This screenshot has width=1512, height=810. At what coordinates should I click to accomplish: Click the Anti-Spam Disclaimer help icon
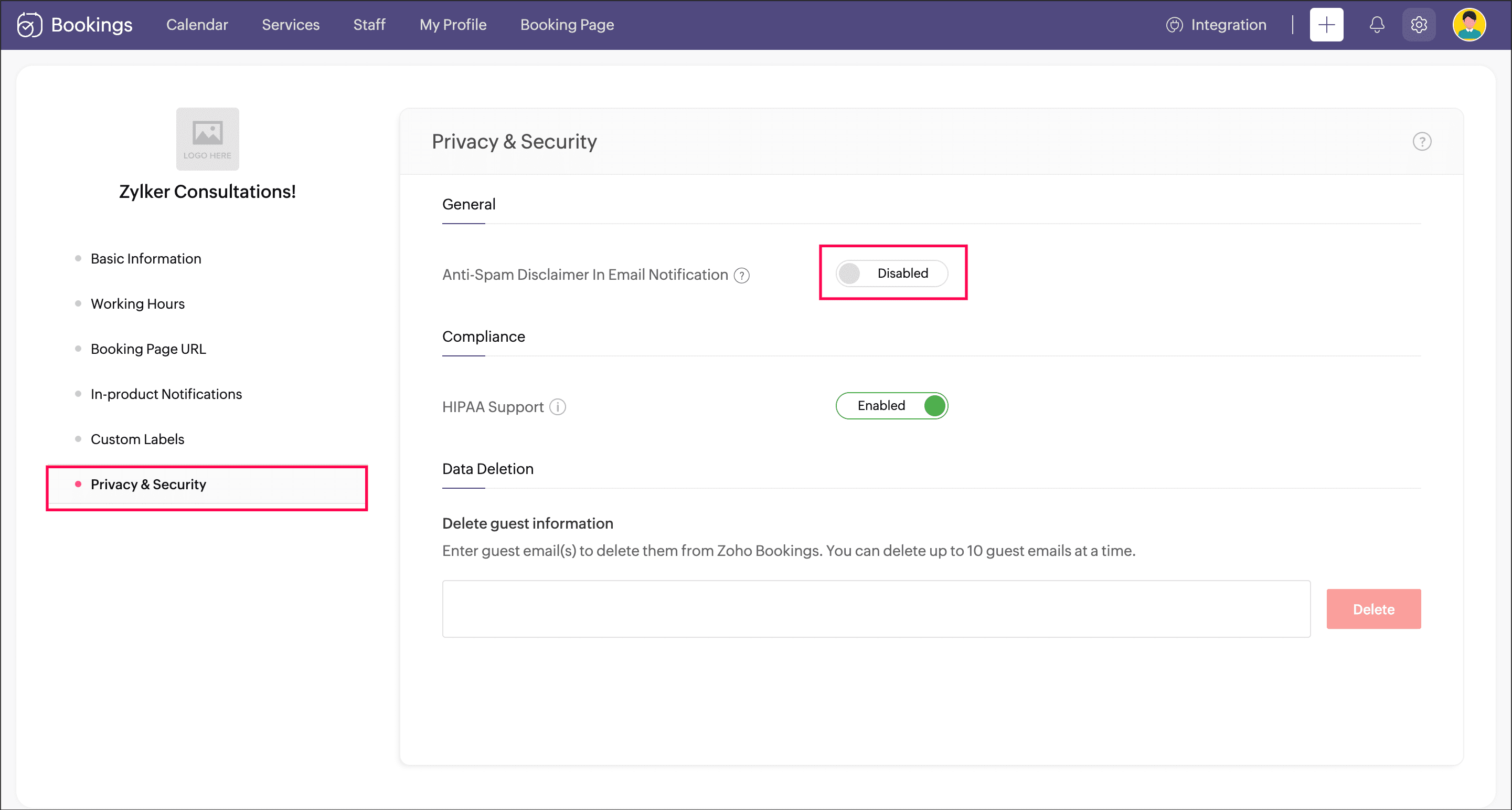coord(742,276)
